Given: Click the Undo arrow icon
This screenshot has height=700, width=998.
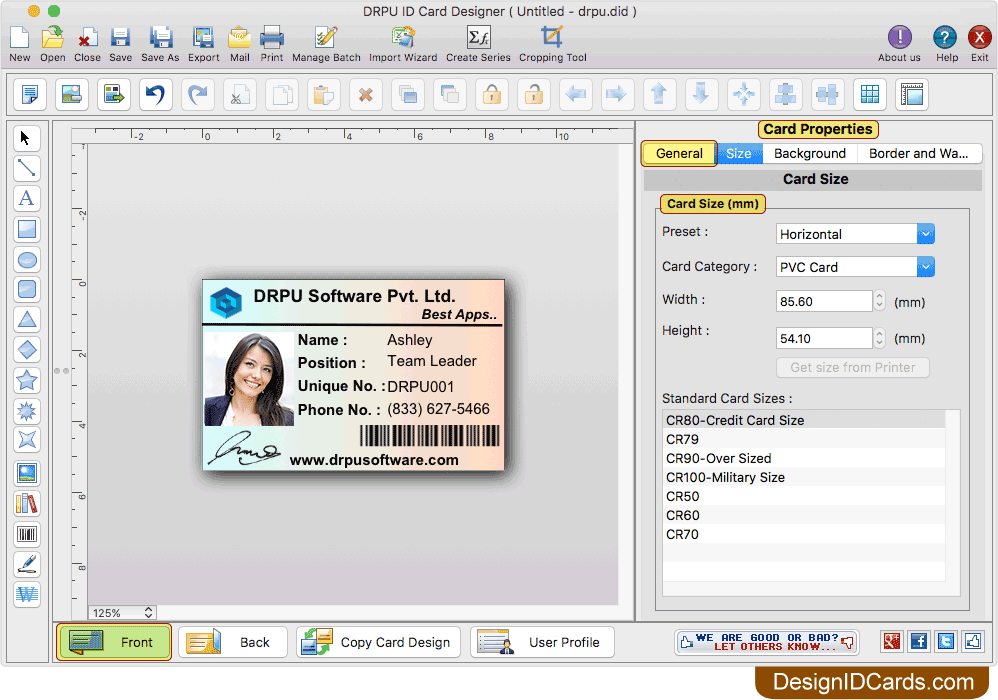Looking at the screenshot, I should 156,95.
